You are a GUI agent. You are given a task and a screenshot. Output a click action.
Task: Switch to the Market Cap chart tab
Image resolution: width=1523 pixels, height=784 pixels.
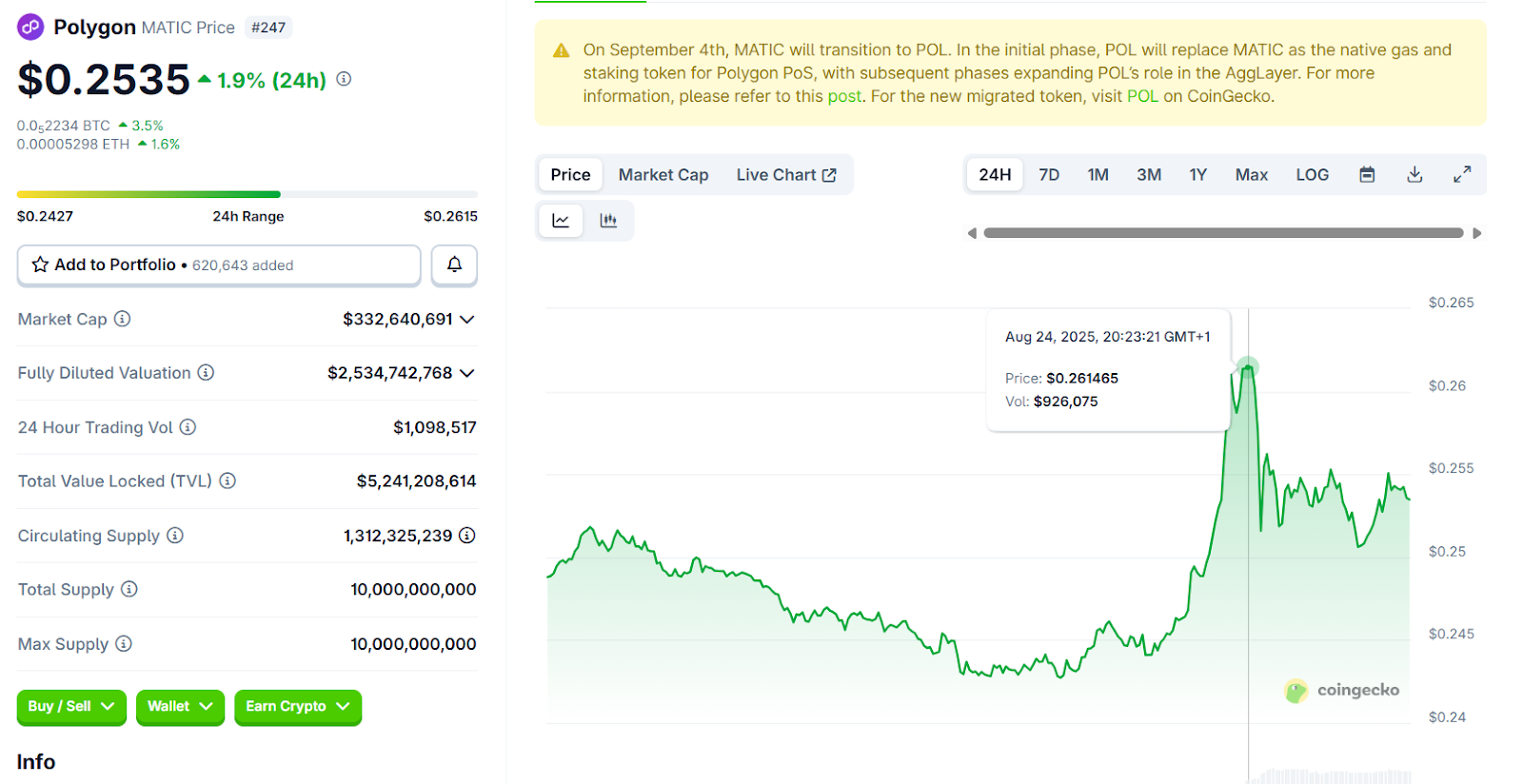663,175
